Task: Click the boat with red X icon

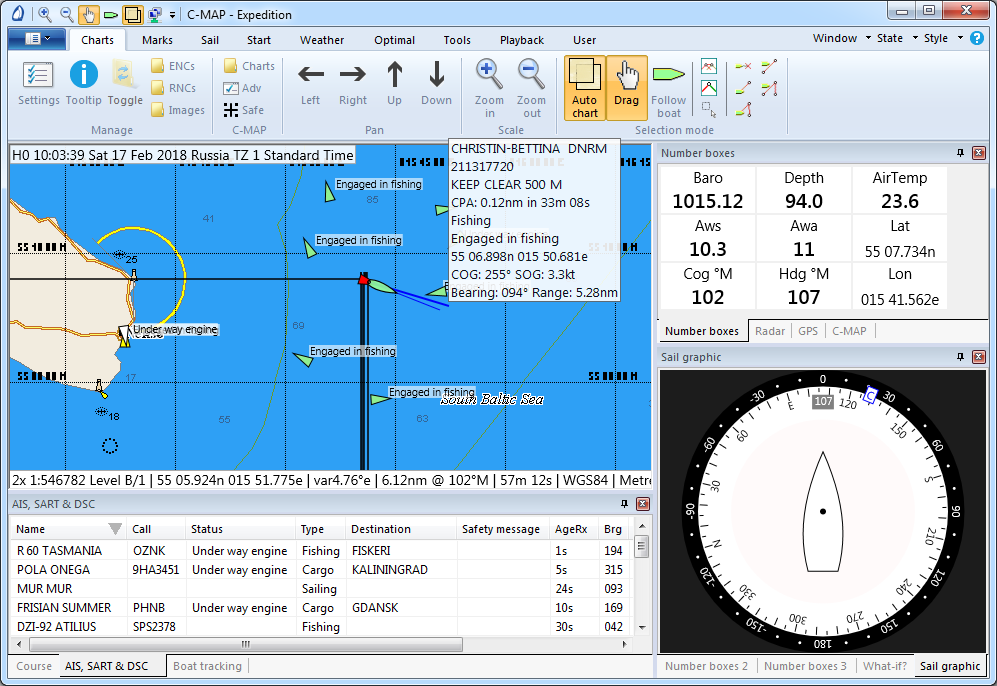Action: pyautogui.click(x=743, y=66)
